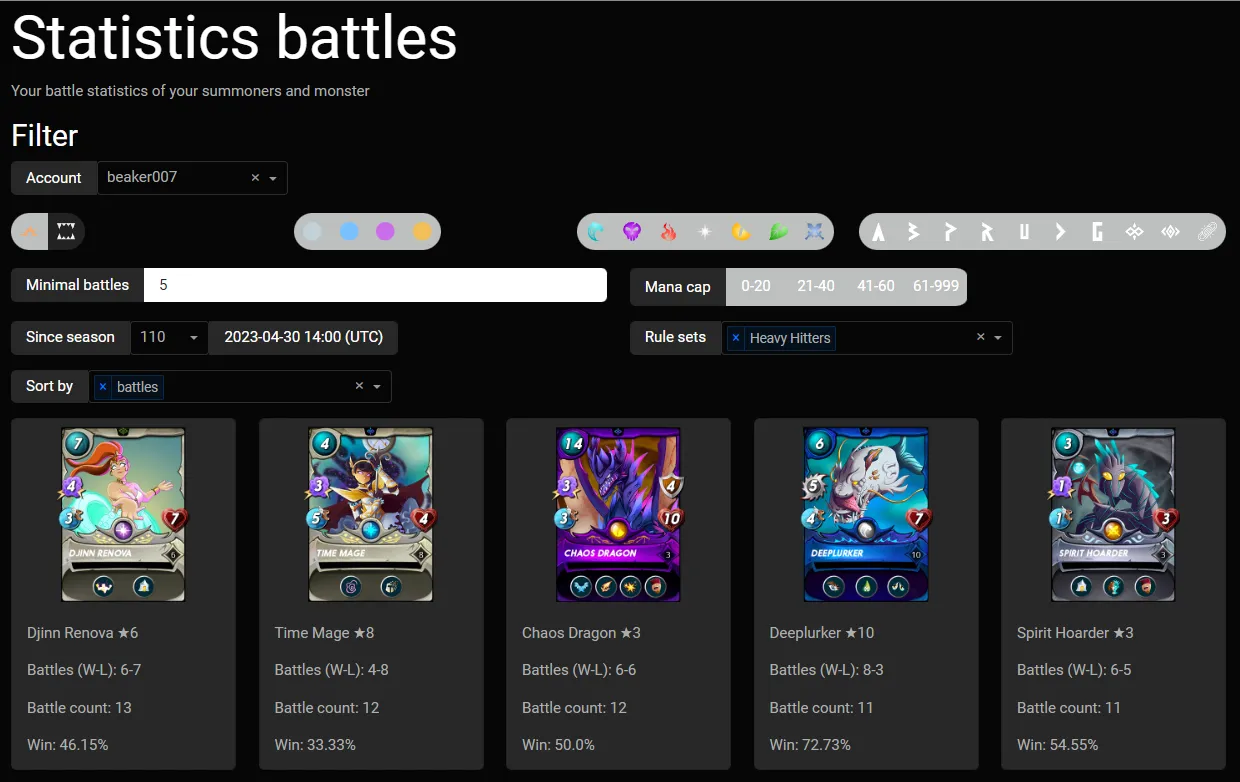
Task: Click the 'Djinn Renova ★6' title
Action: click(x=83, y=633)
